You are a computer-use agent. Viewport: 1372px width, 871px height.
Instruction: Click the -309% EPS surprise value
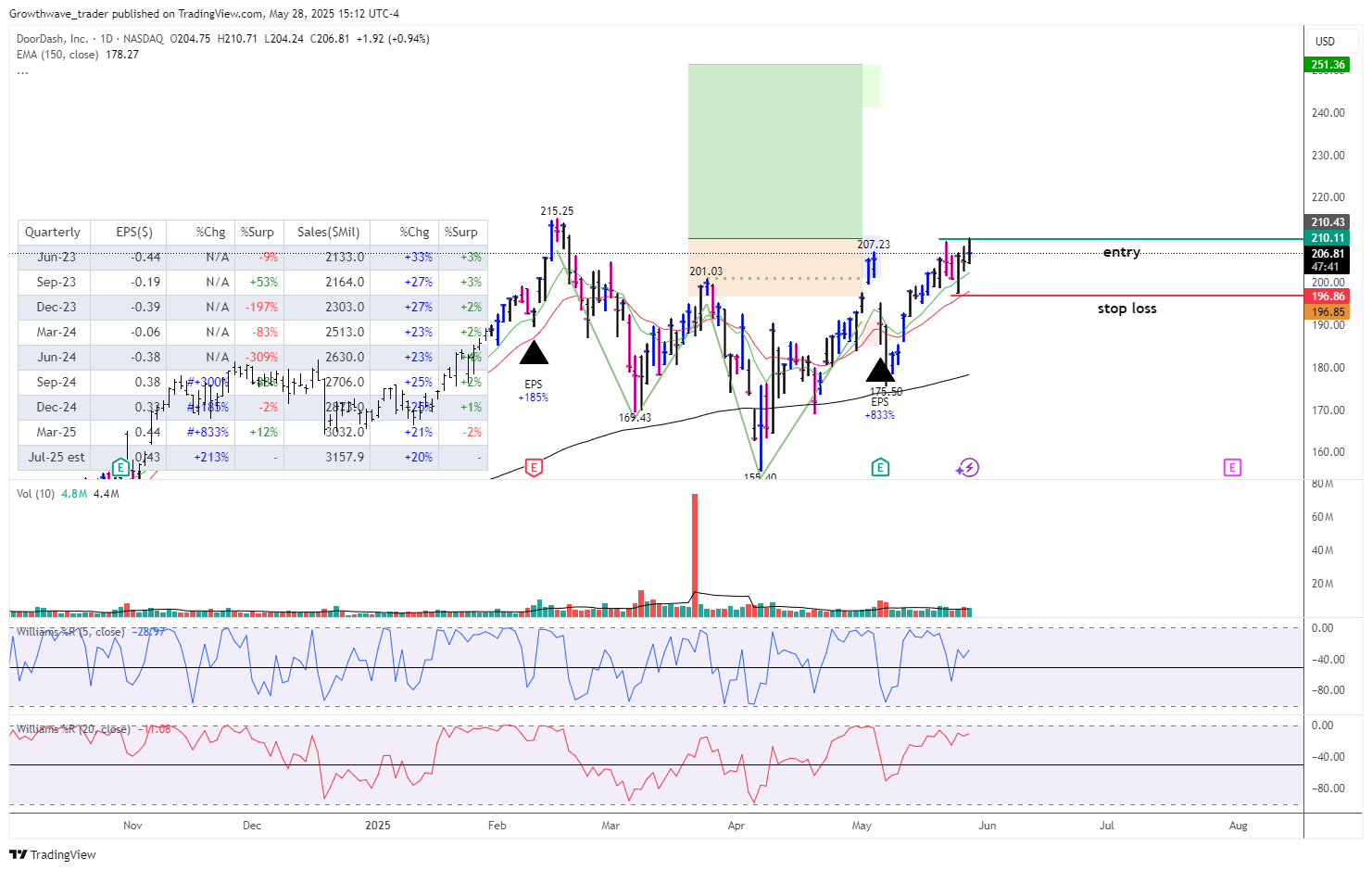(x=261, y=357)
